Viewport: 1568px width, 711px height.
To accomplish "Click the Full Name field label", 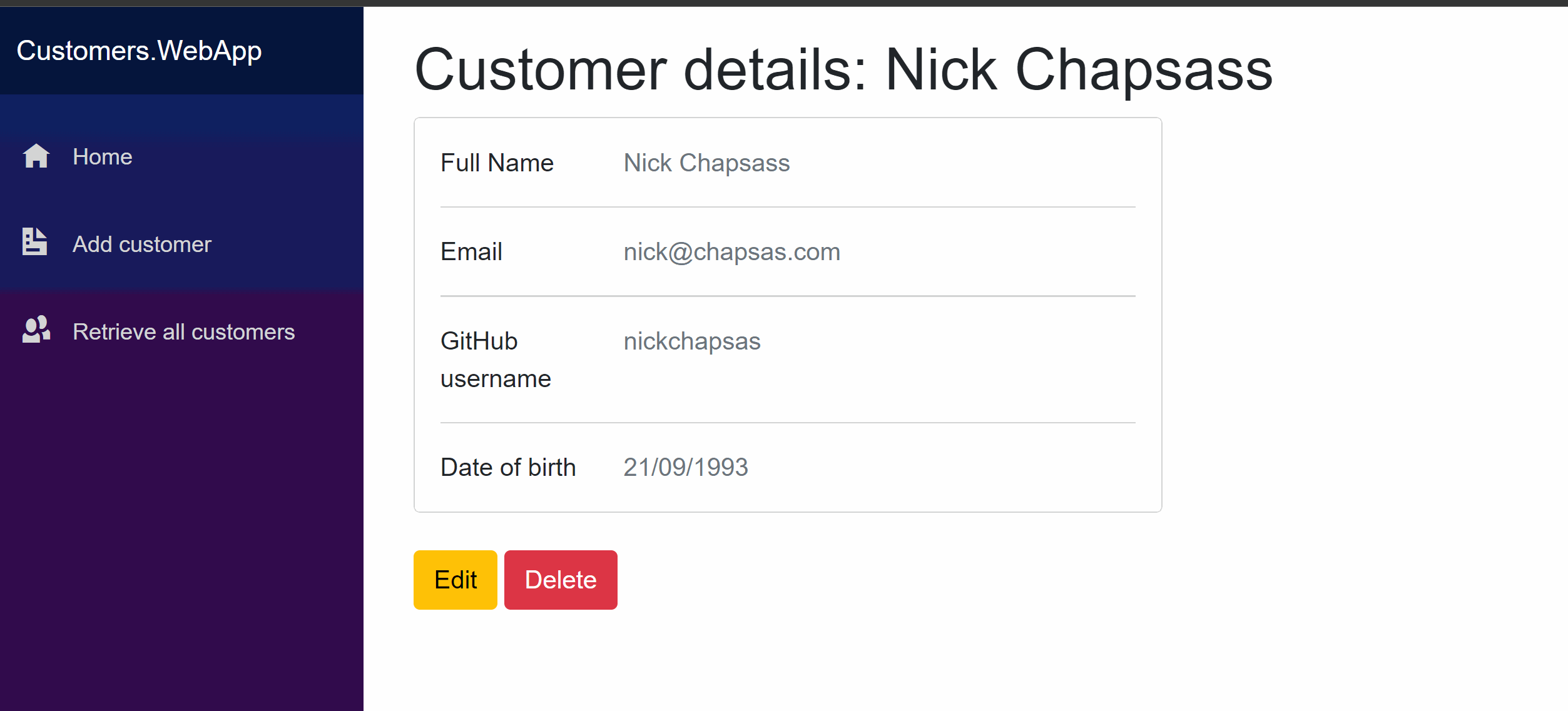I will pos(497,163).
